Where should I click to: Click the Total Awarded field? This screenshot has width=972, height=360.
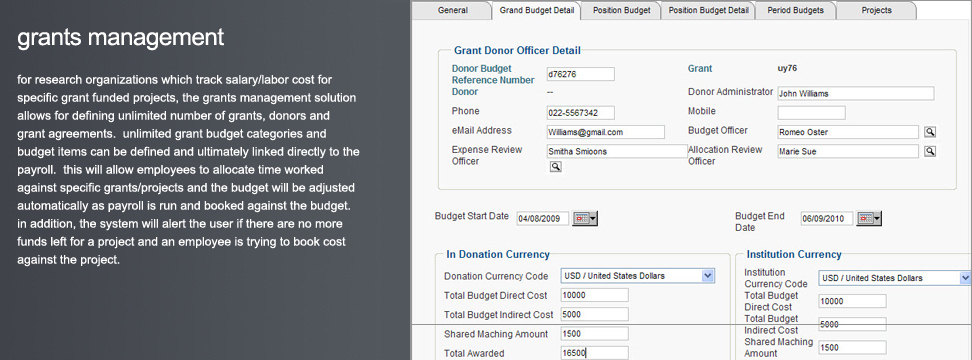point(594,353)
